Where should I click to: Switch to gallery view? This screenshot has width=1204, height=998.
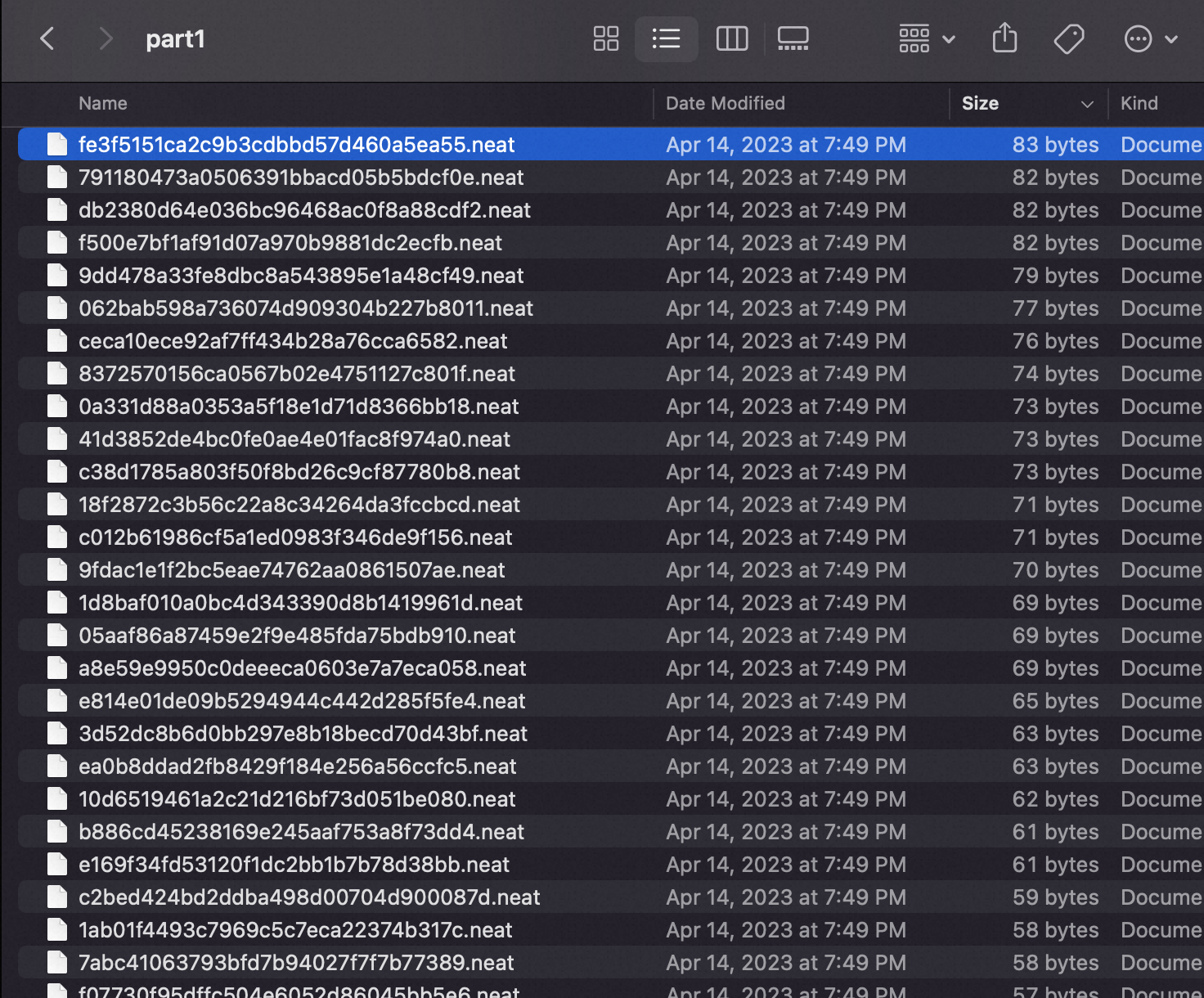[793, 38]
